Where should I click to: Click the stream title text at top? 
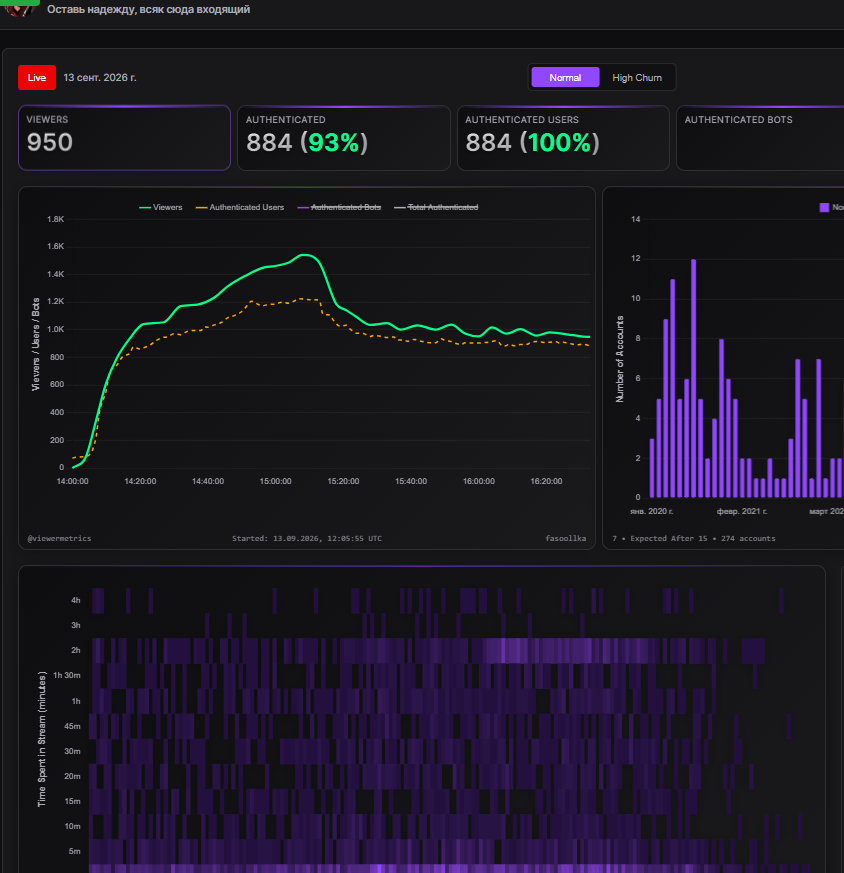coord(149,9)
